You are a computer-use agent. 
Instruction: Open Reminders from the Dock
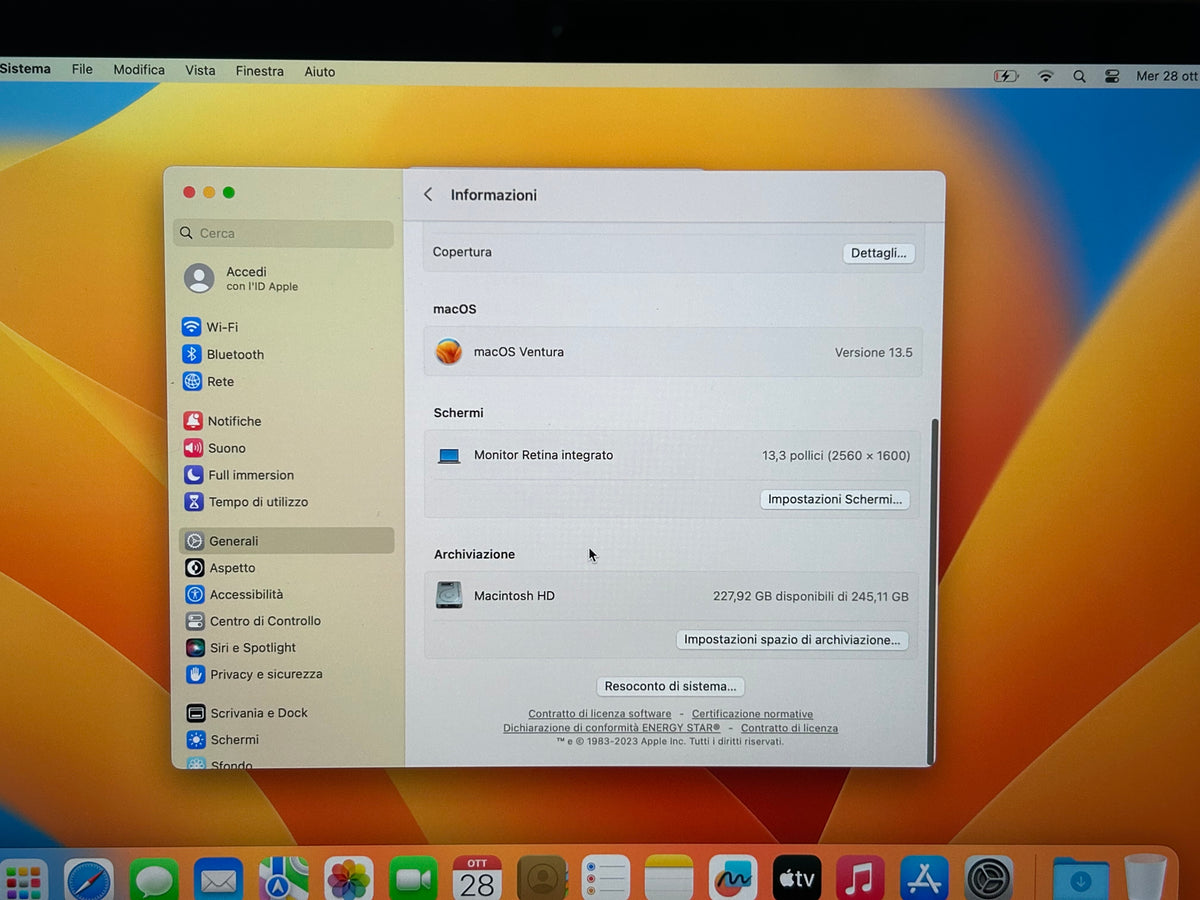605,879
